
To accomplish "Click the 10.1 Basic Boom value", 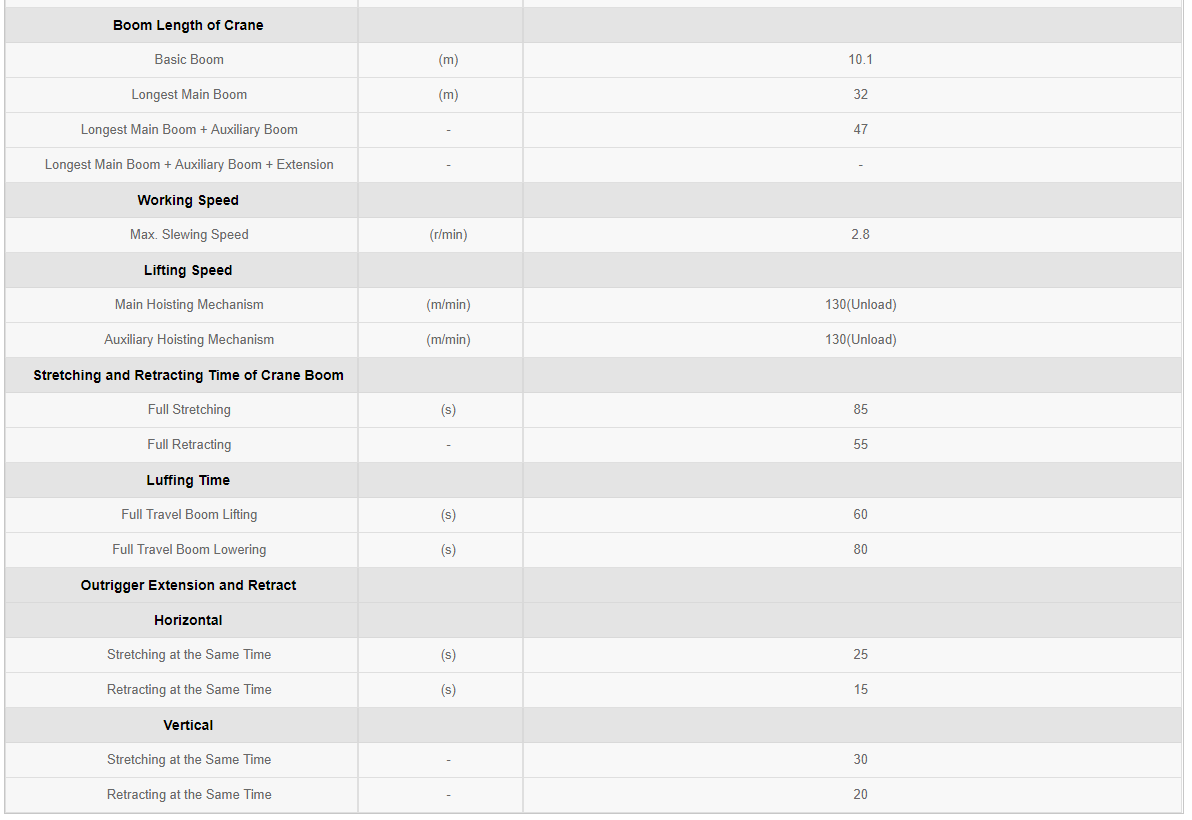I will [860, 59].
